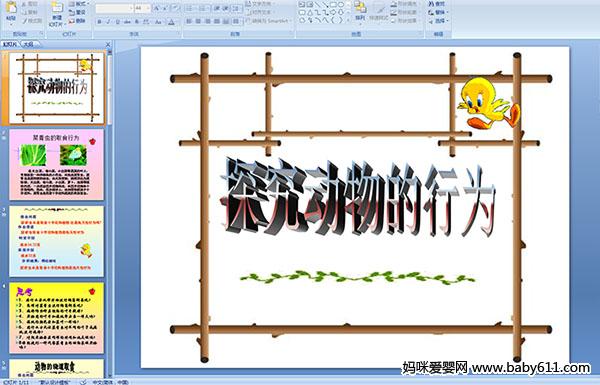Select the oval shape in shapes gallery

[341, 5]
